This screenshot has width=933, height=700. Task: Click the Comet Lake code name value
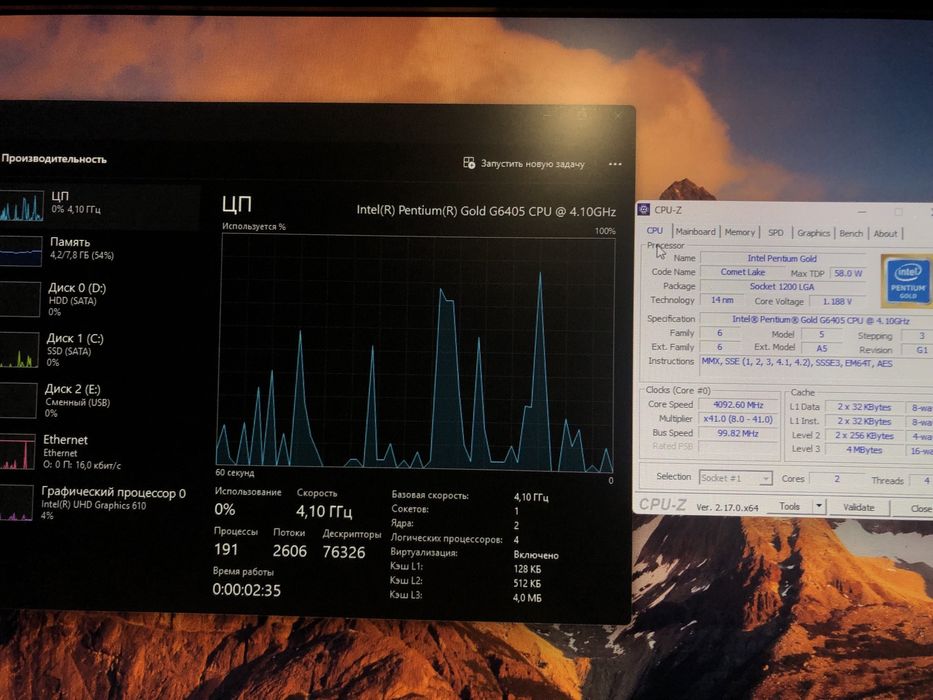coord(743,272)
